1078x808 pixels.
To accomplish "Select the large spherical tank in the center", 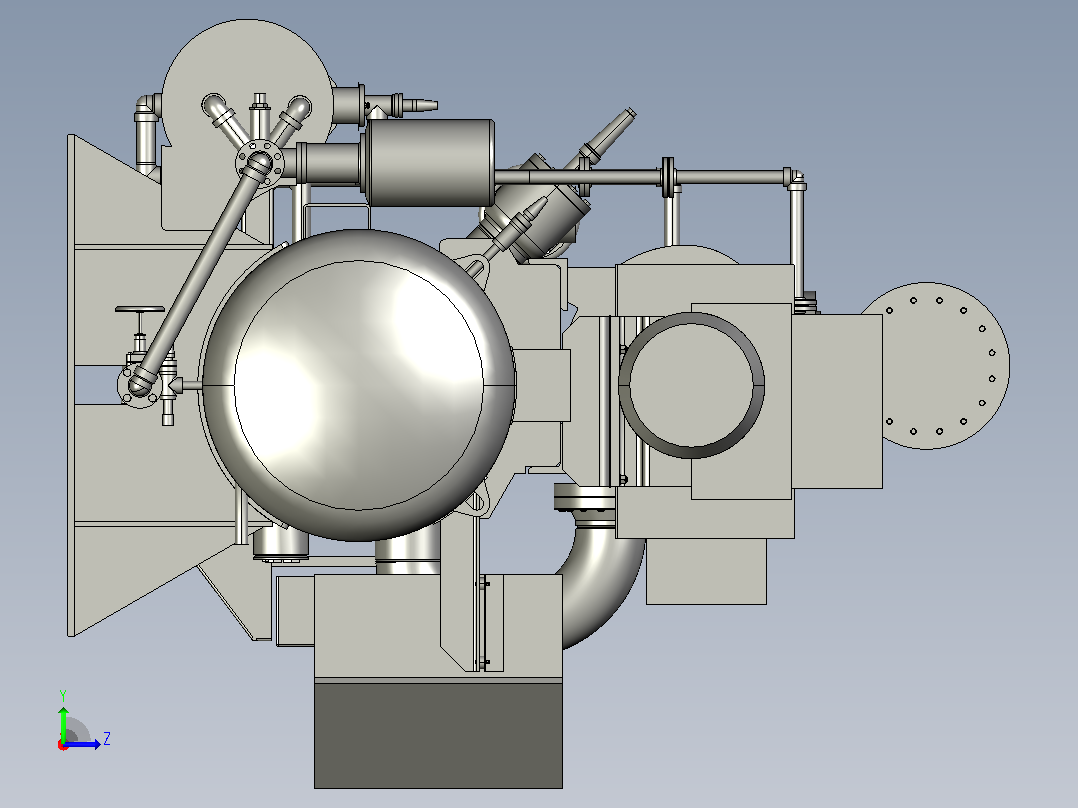I will (359, 386).
